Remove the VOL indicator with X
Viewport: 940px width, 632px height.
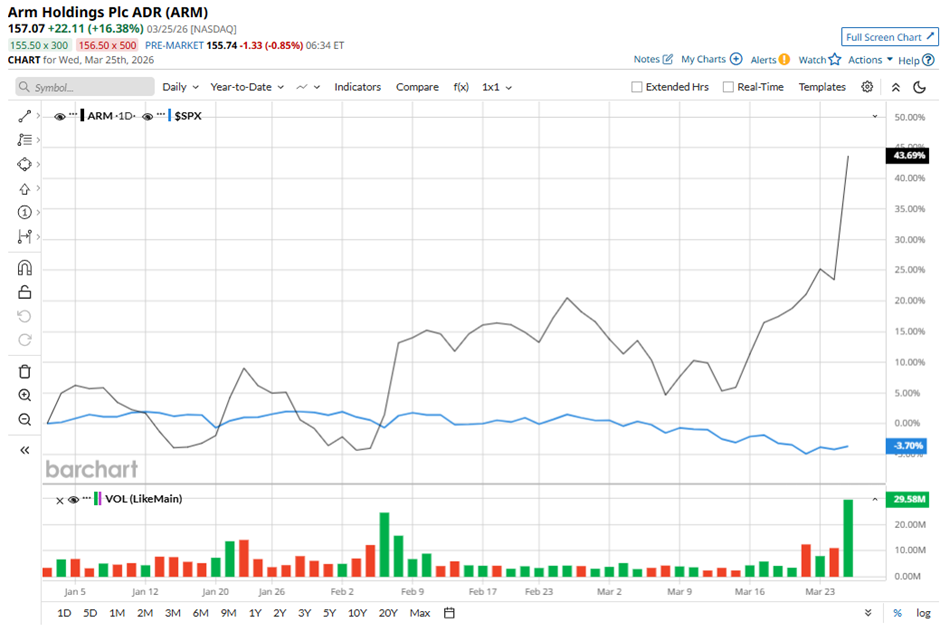[x=59, y=500]
